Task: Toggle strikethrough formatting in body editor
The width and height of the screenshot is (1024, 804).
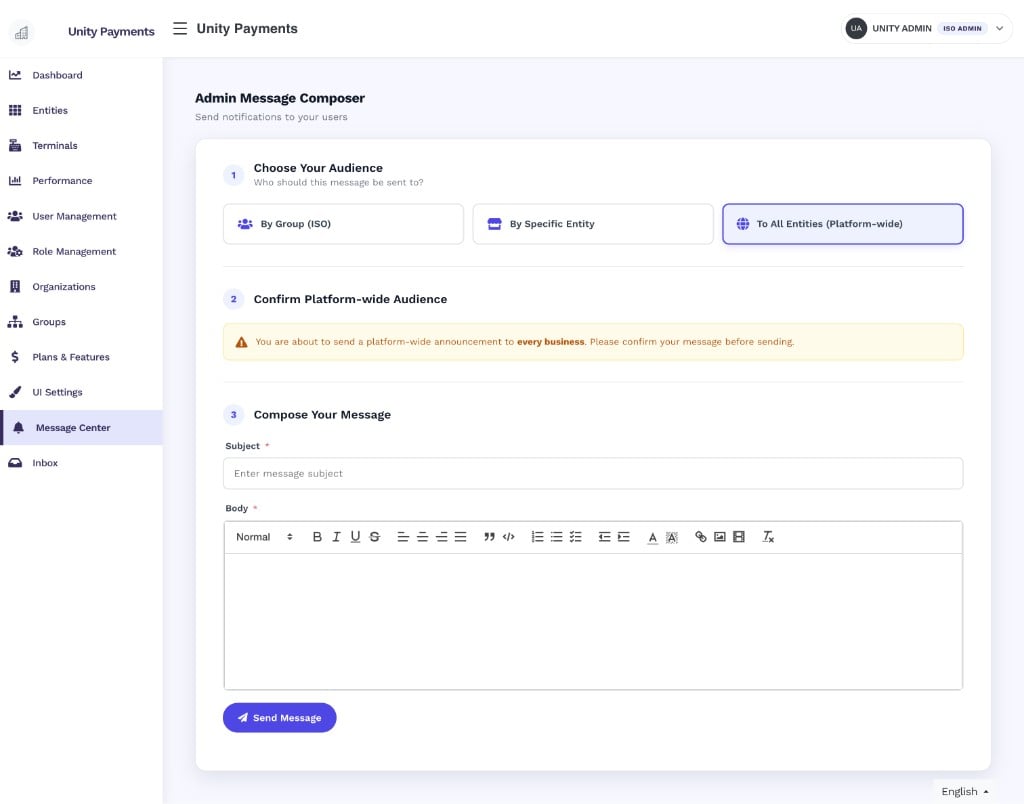Action: (x=375, y=537)
